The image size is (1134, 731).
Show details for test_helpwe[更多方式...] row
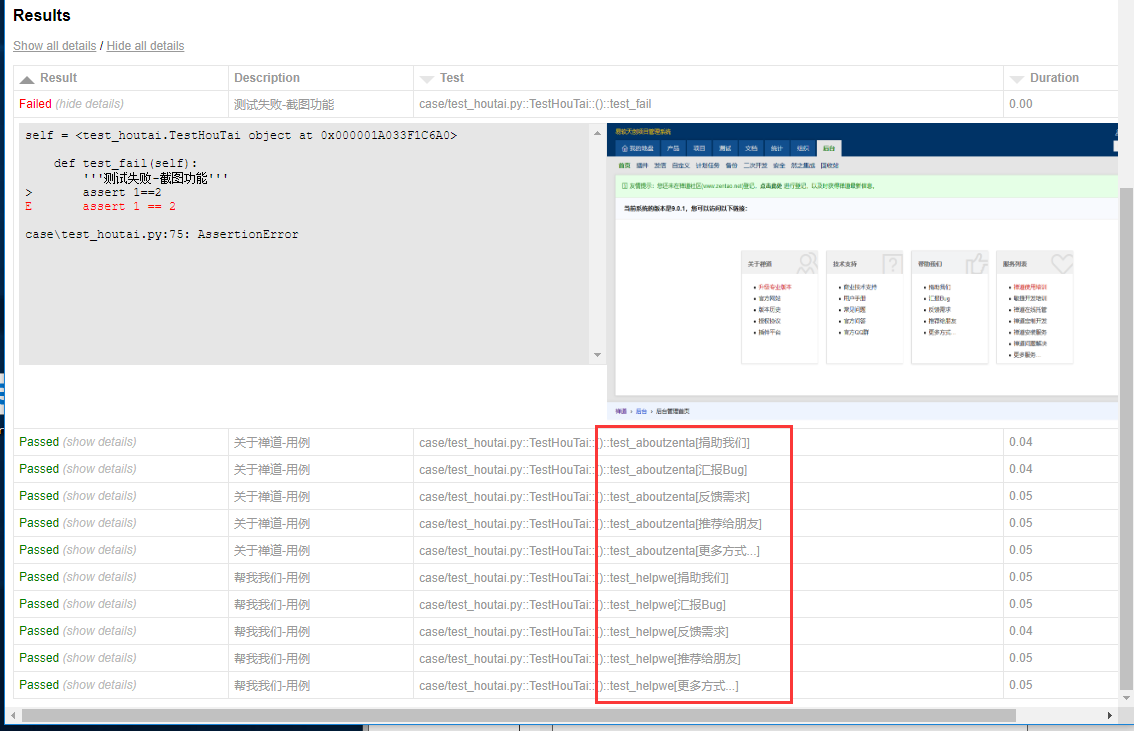[x=100, y=685]
